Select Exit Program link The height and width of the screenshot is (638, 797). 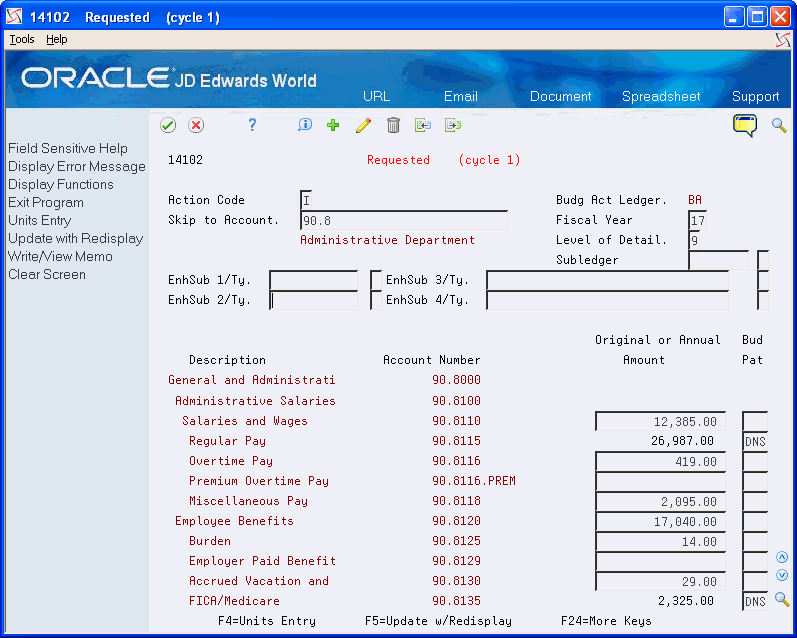coord(46,202)
